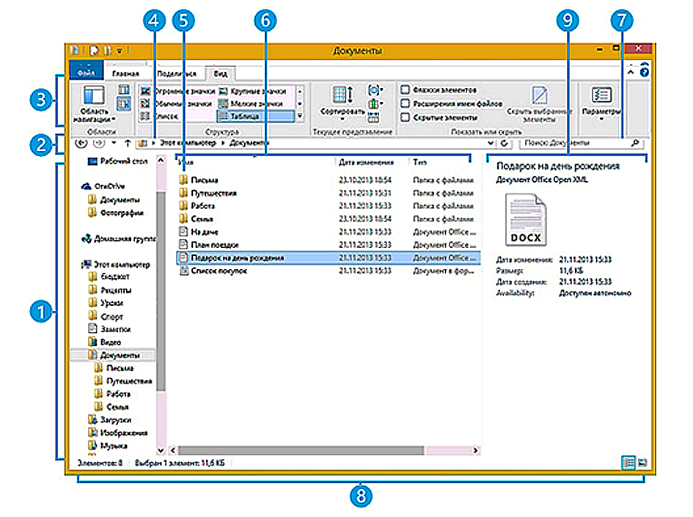The image size is (693, 517).
Task: Click the DOCX preview file icon
Action: (x=525, y=220)
